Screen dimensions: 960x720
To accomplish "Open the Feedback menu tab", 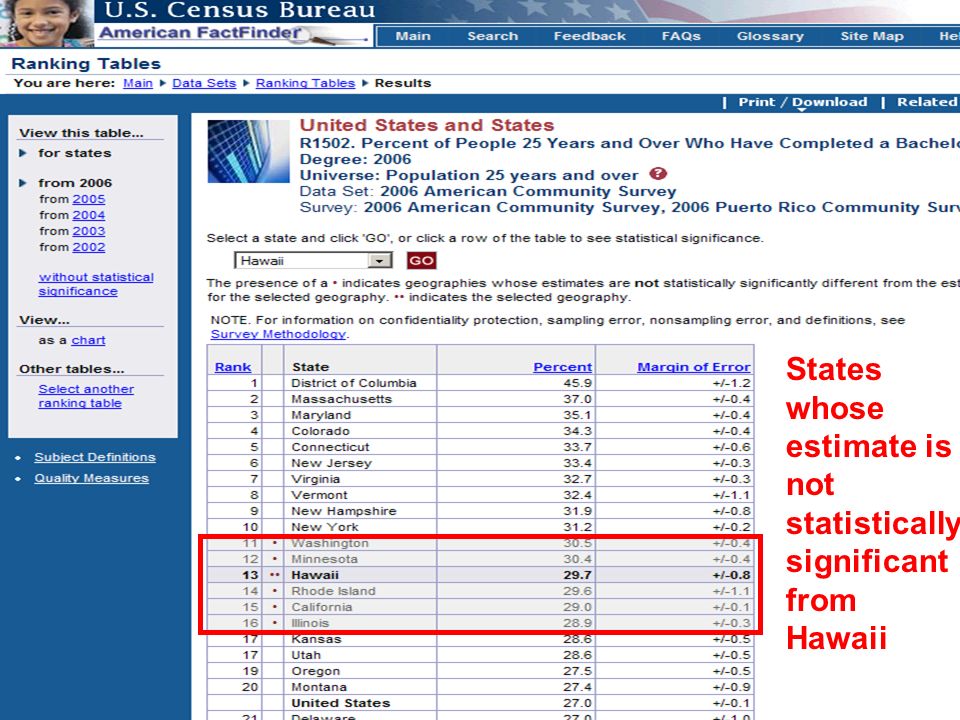I will (590, 36).
